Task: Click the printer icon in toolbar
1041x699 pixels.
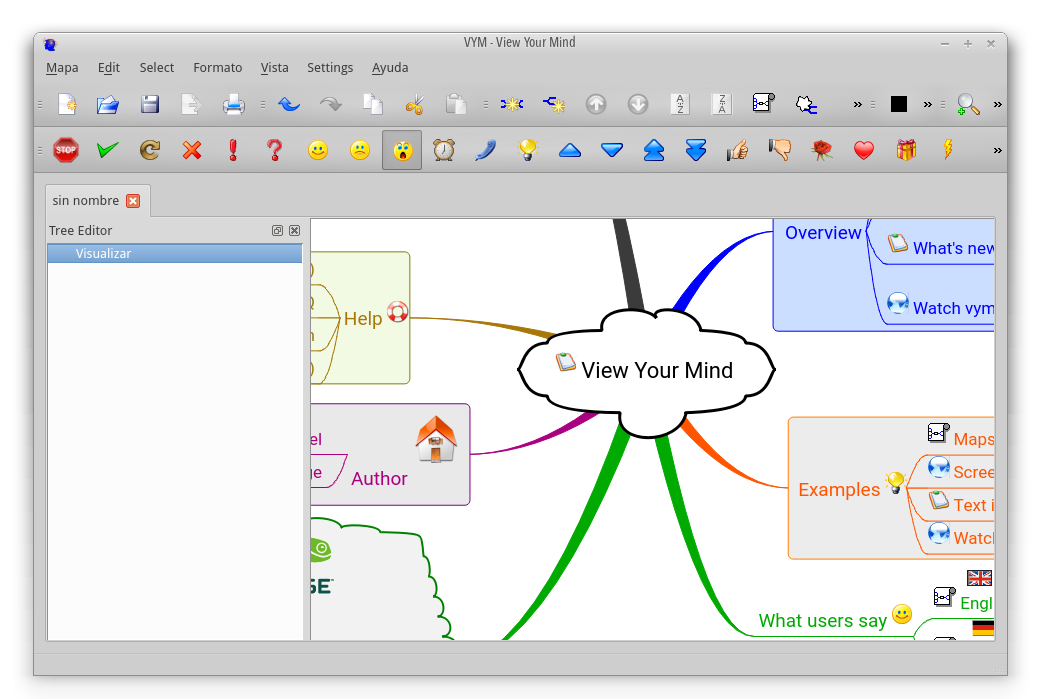Action: [233, 104]
